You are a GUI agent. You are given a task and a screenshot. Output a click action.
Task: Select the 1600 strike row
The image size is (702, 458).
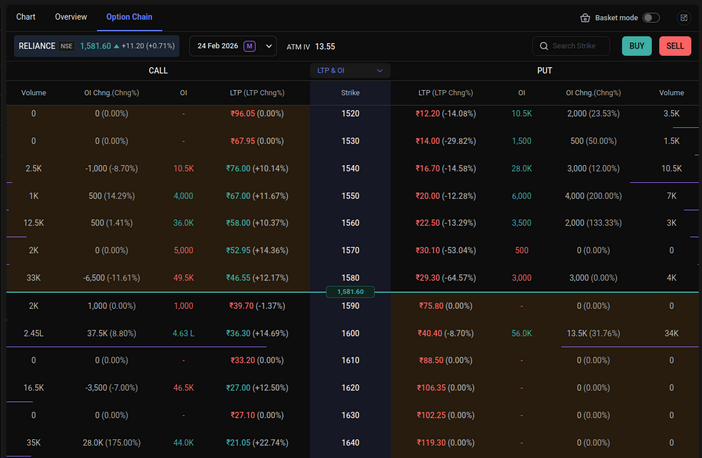[350, 332]
